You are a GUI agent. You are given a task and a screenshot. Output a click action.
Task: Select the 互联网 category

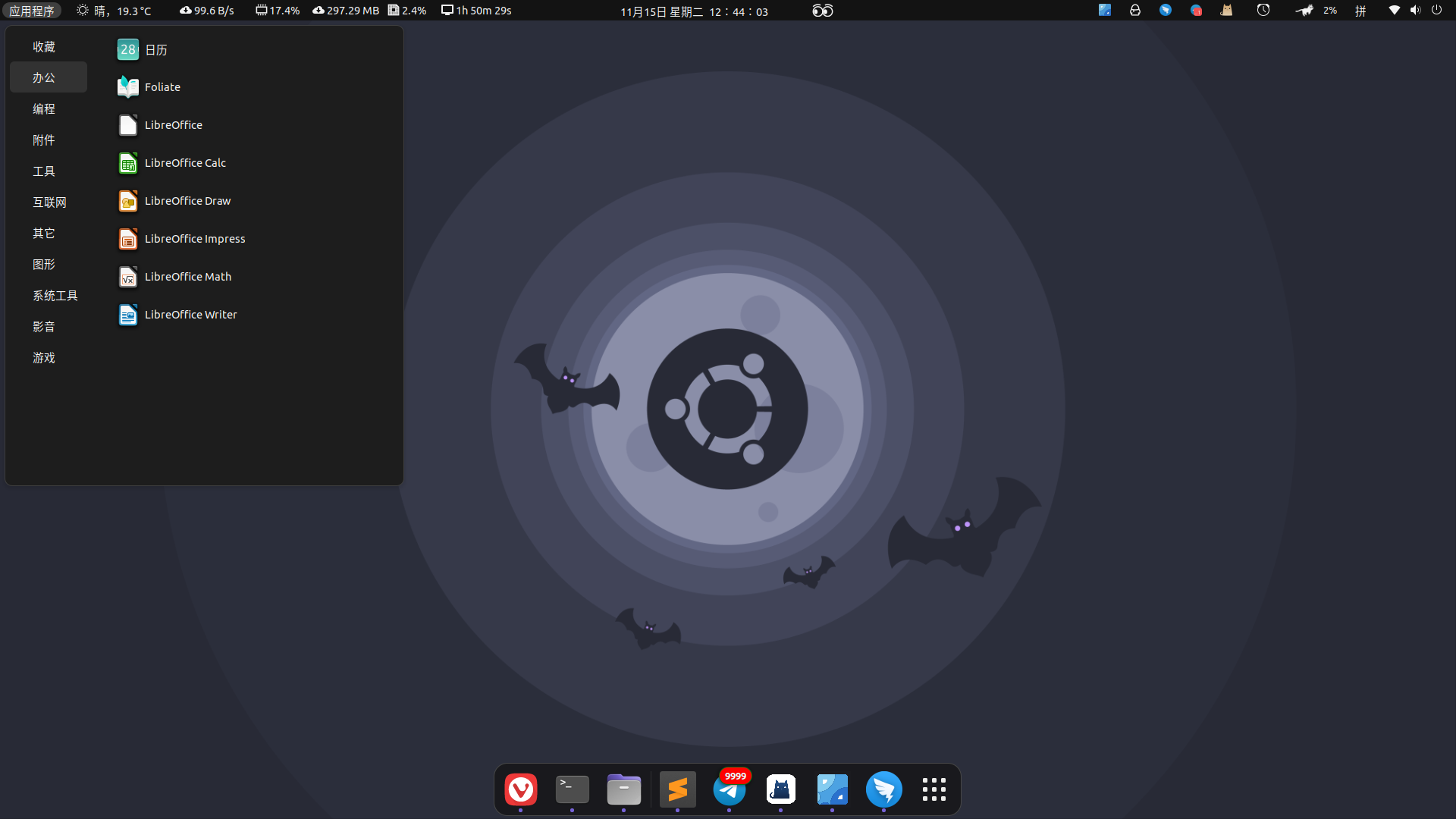click(49, 202)
